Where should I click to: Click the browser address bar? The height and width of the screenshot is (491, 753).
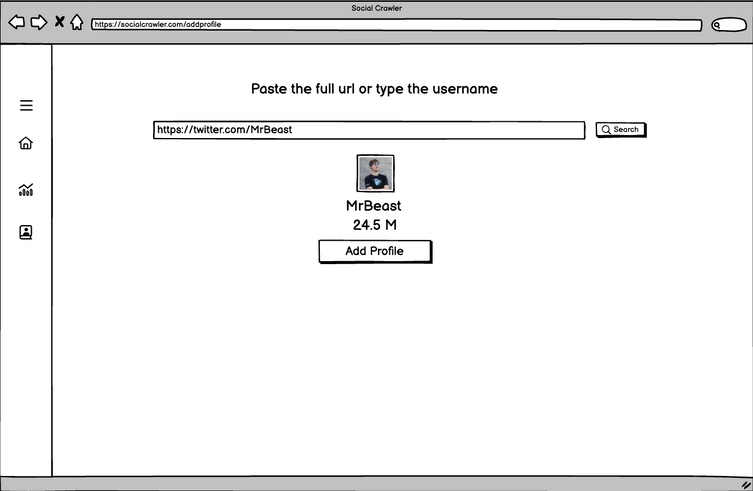[397, 25]
